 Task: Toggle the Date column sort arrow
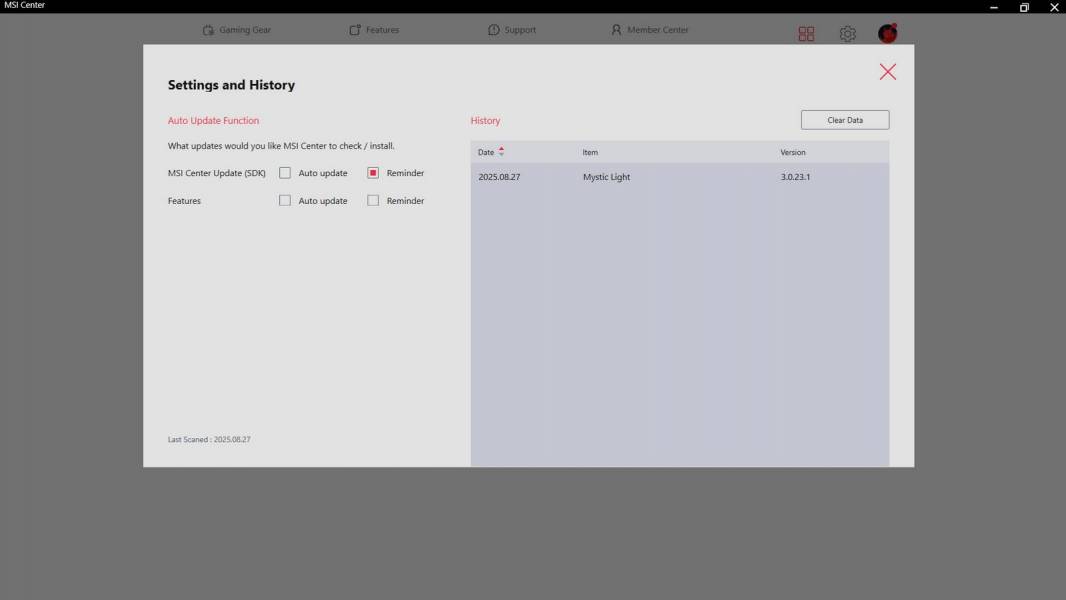[501, 152]
